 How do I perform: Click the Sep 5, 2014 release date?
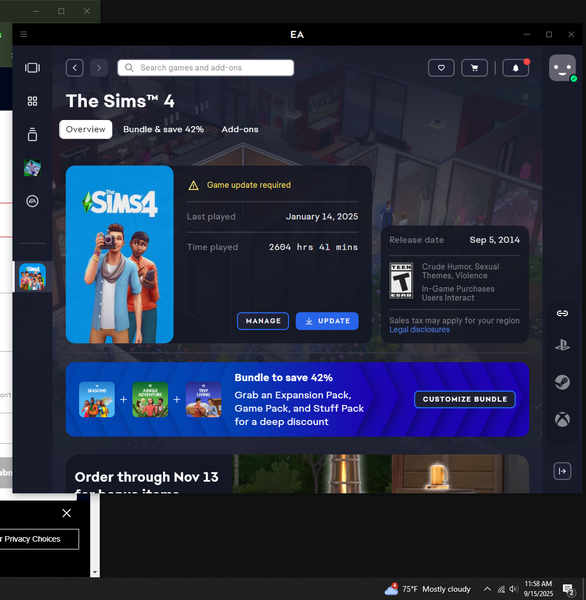[495, 240]
